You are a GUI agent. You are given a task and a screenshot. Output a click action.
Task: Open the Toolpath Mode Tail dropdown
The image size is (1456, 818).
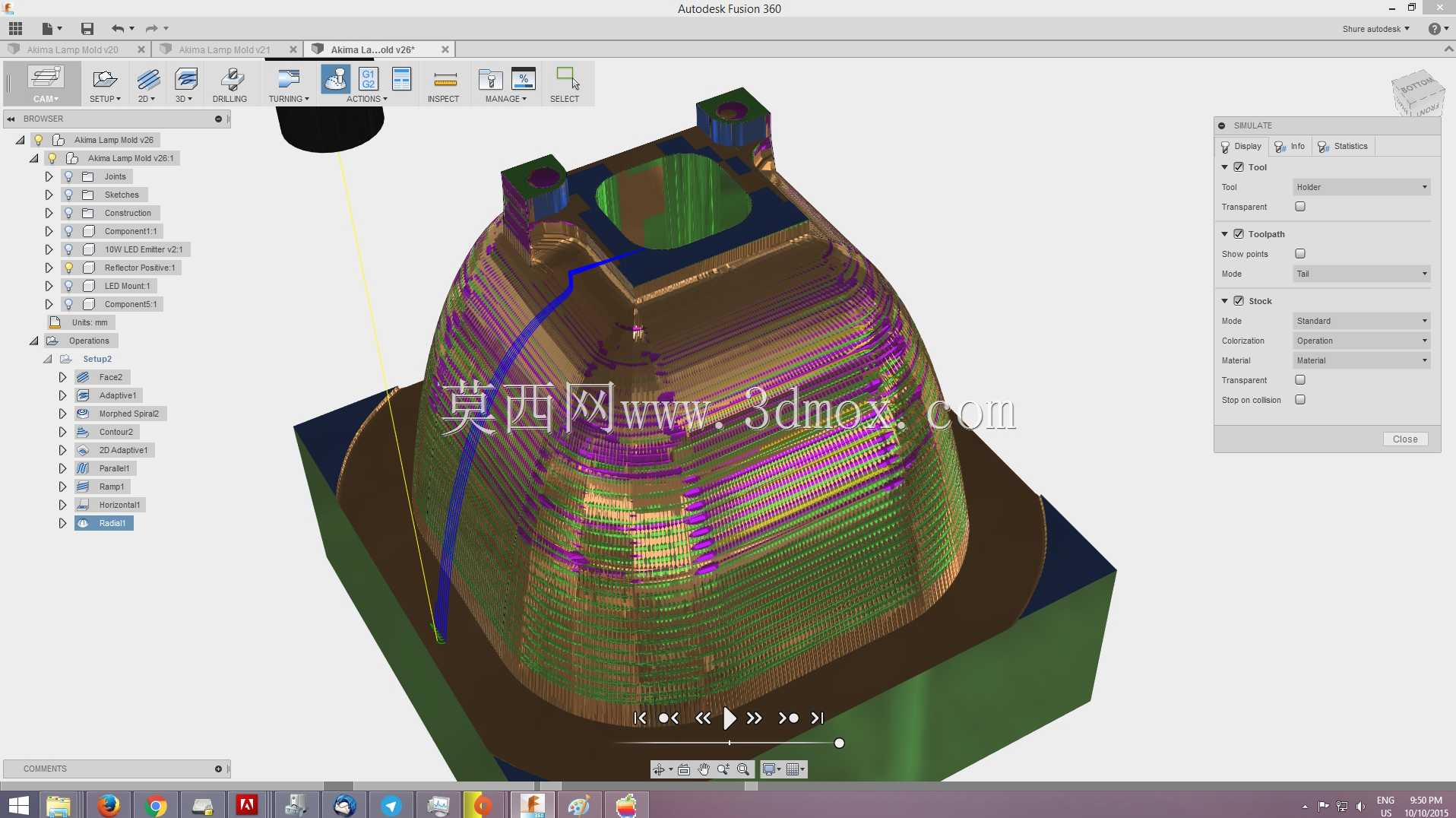(1361, 274)
